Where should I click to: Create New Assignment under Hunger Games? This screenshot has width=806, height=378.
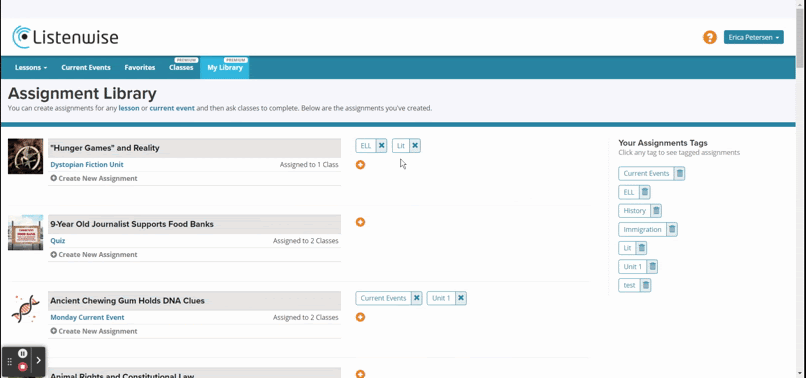(x=94, y=178)
